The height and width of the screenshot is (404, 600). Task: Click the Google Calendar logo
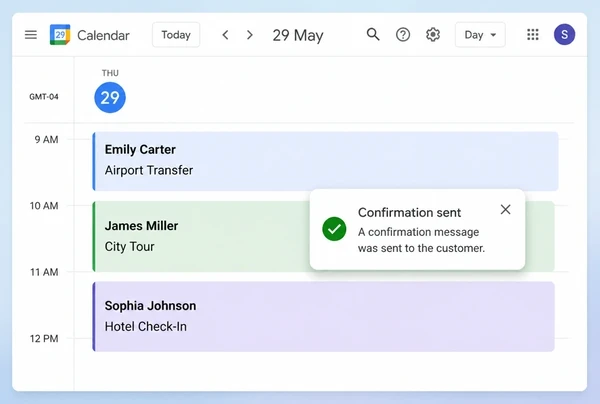pos(60,35)
